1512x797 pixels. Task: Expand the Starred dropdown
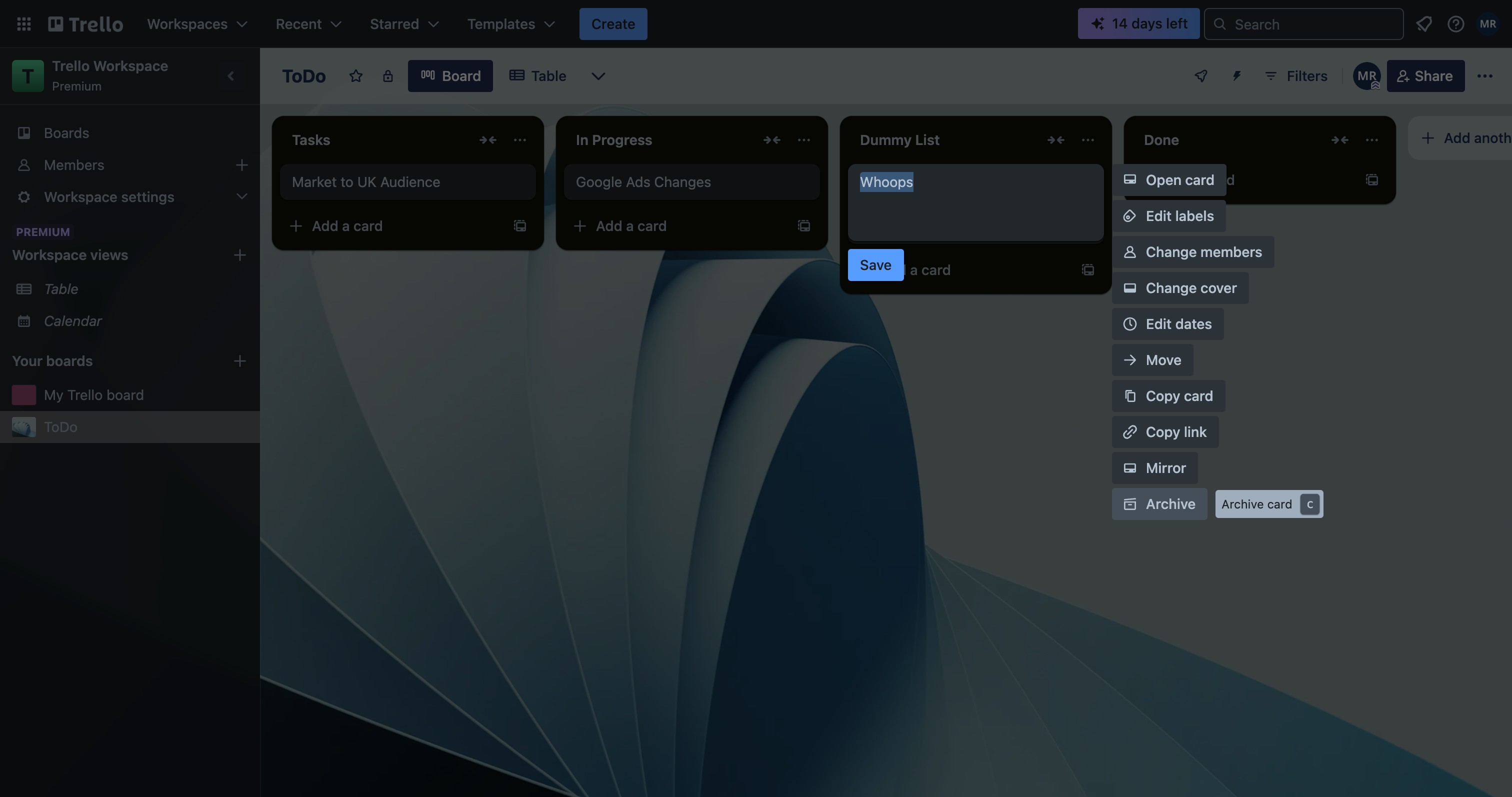click(x=404, y=24)
